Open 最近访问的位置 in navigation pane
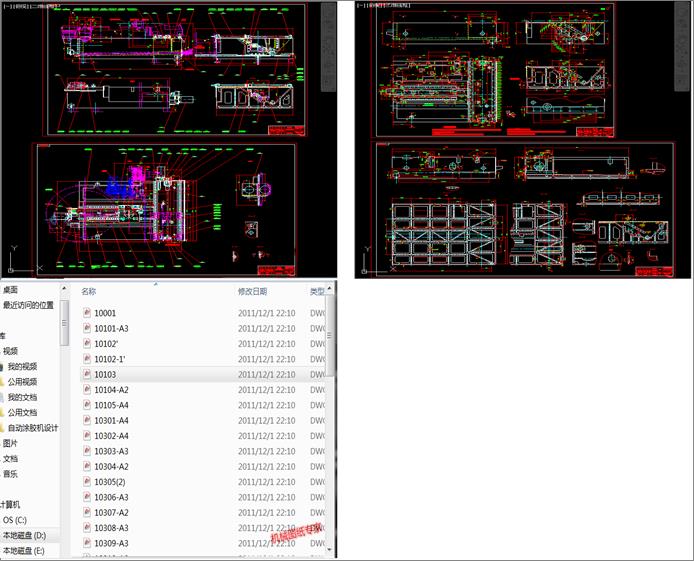The height and width of the screenshot is (561, 694). tap(28, 305)
